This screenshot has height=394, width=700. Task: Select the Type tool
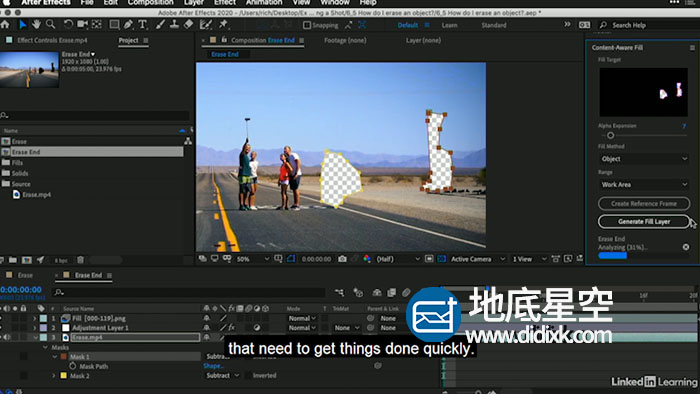(x=142, y=25)
